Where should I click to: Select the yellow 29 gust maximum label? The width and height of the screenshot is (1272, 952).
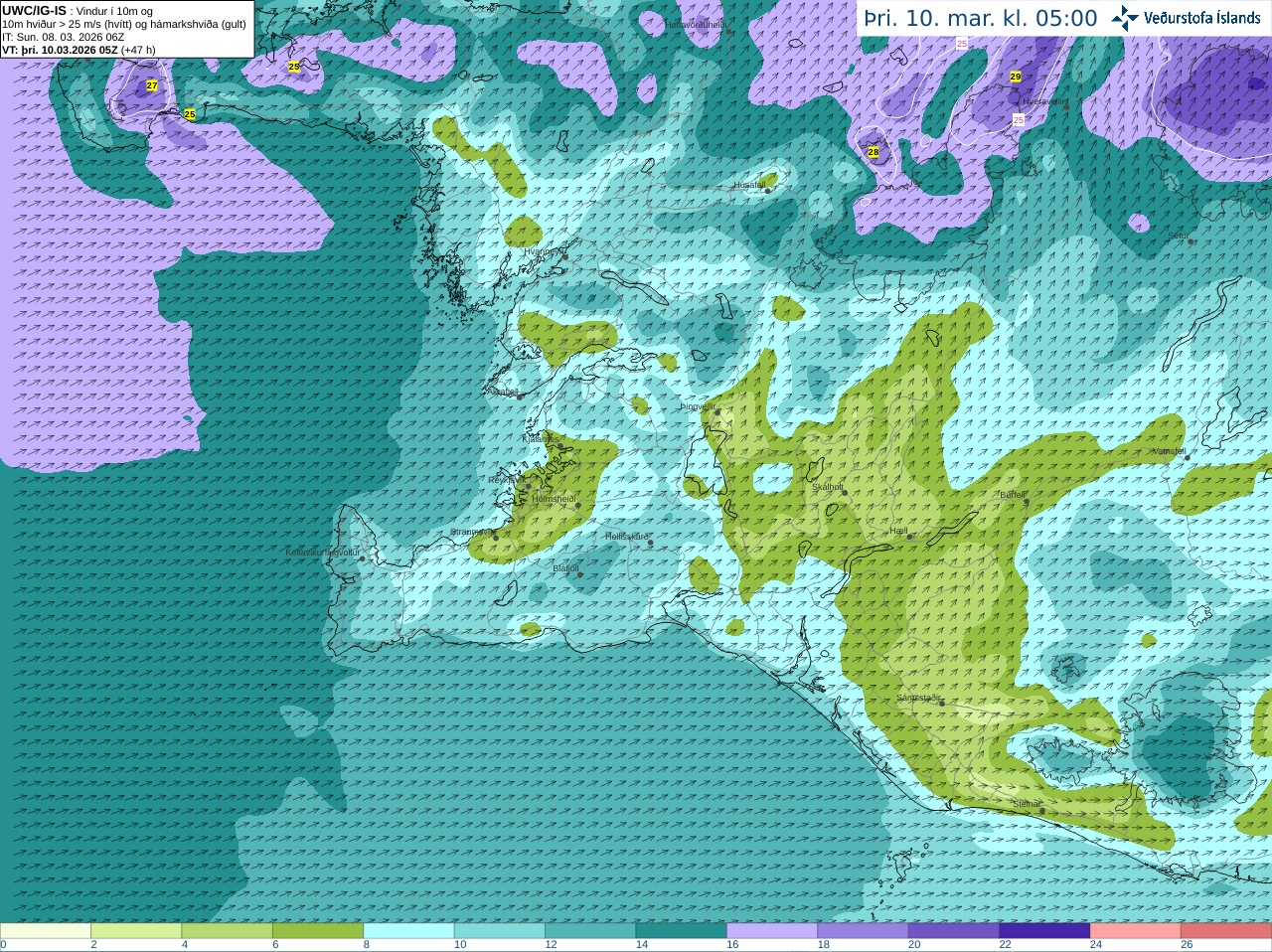(x=1016, y=77)
